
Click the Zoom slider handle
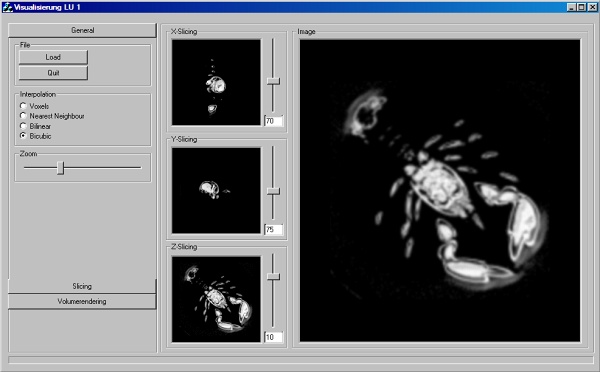(60, 168)
